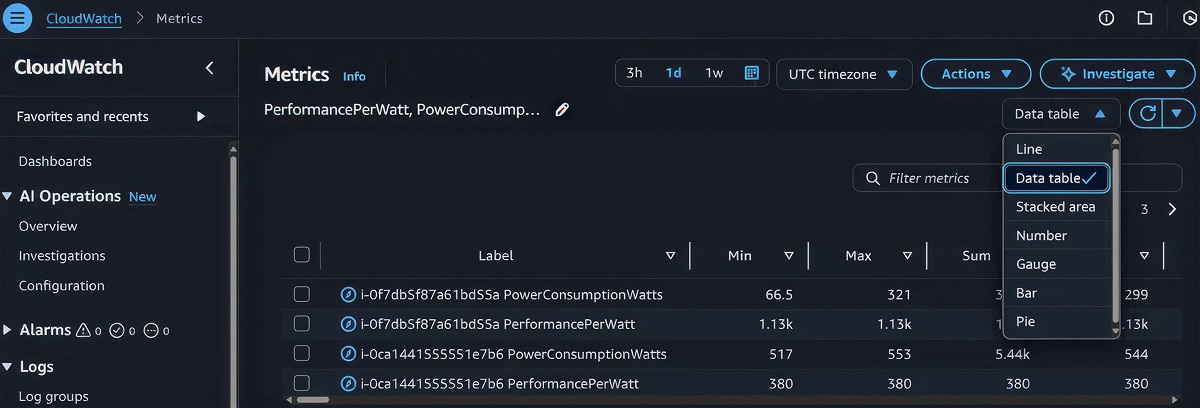1200x408 pixels.
Task: Open Configuration in sidebar
Action: pos(61,286)
